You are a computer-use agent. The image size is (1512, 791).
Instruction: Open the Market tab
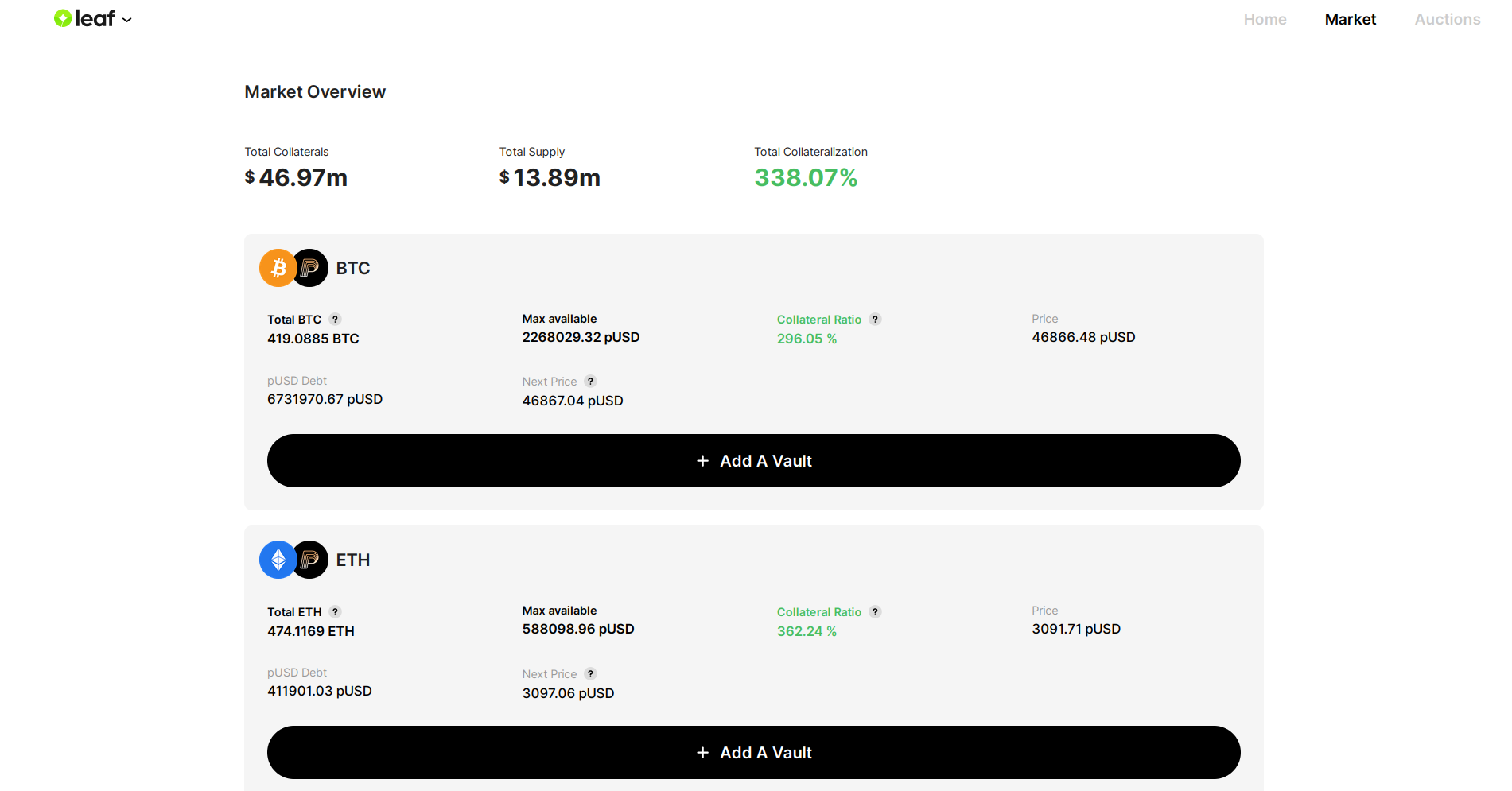coord(1350,19)
